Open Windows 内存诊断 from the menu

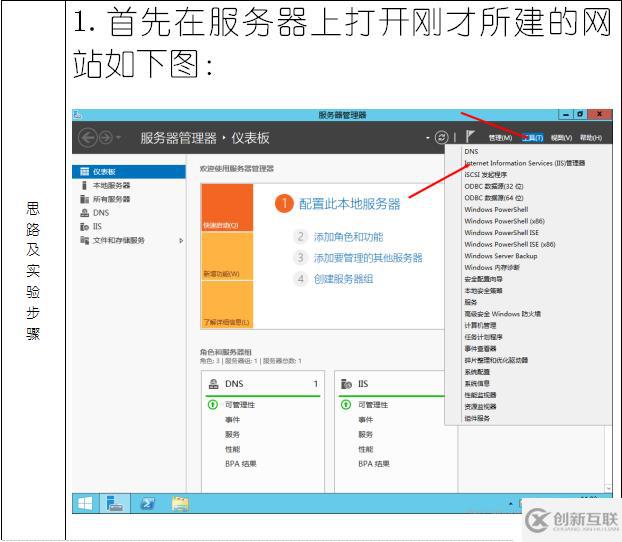(492, 267)
